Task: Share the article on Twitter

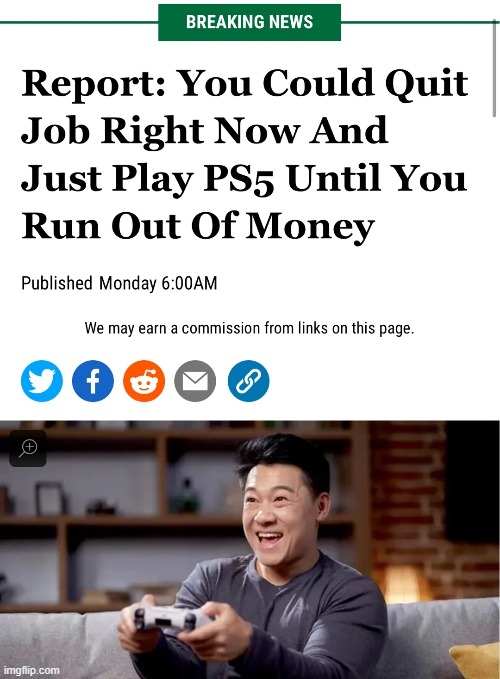Action: point(42,381)
